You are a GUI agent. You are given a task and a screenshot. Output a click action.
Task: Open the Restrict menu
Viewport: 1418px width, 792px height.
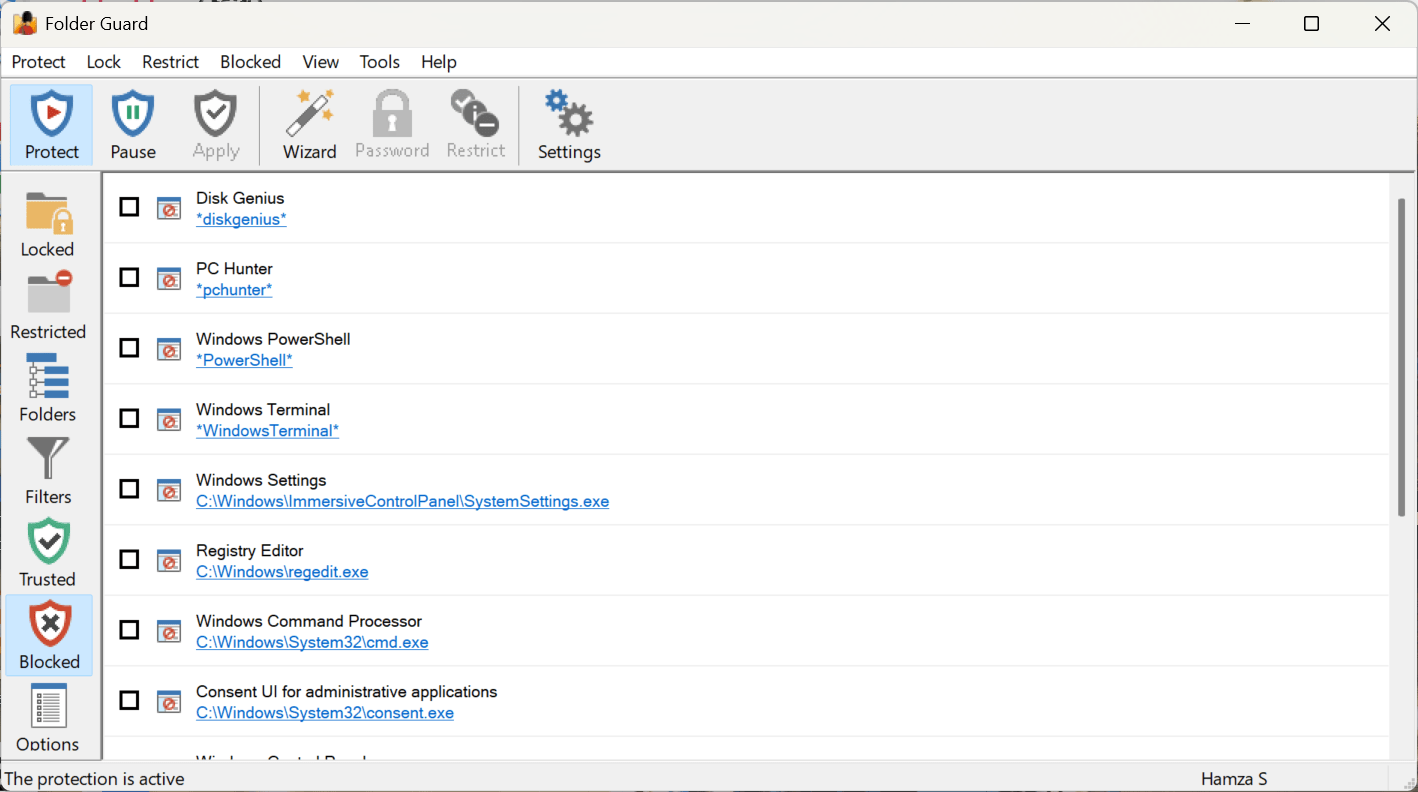(x=171, y=62)
